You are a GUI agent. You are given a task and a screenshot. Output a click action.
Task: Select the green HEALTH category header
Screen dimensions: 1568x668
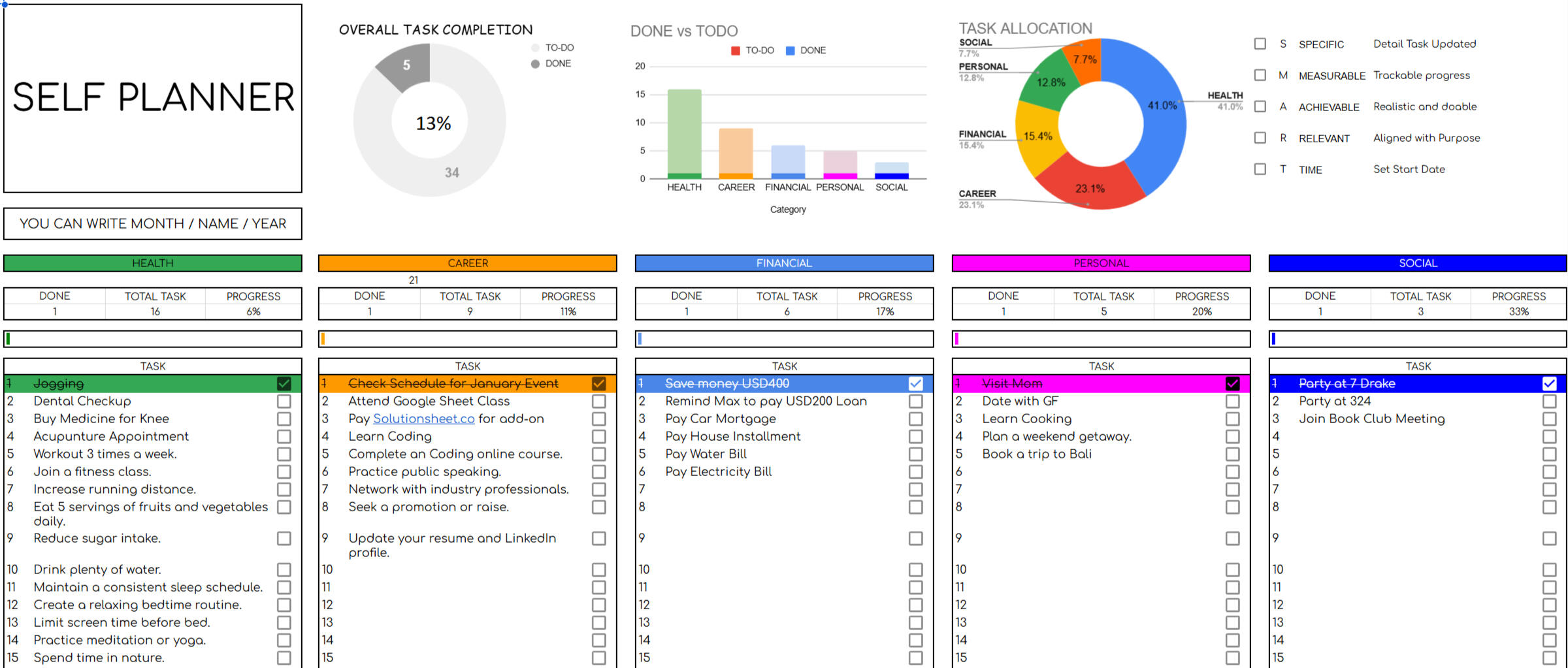point(153,263)
